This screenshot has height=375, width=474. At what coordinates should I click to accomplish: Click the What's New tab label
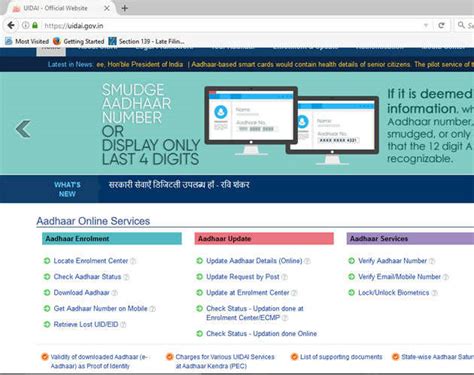[x=67, y=189]
